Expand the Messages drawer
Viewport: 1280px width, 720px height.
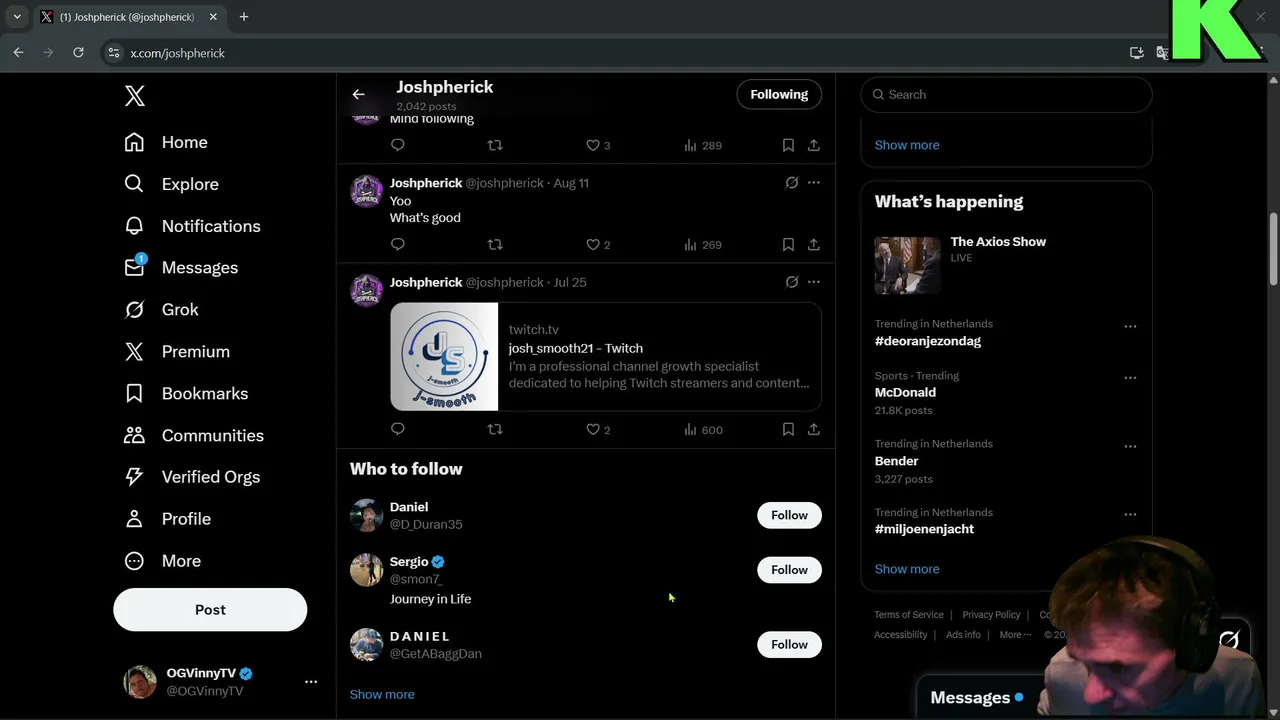pos(976,698)
